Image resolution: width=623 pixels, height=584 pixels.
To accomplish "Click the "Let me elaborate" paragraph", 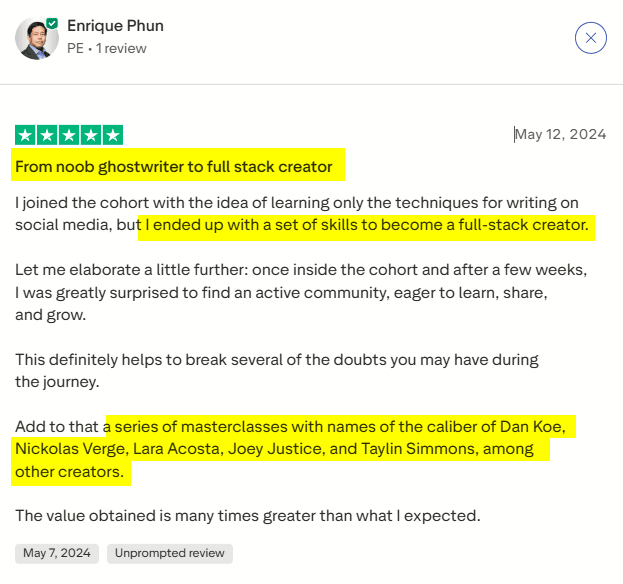I will pos(300,292).
